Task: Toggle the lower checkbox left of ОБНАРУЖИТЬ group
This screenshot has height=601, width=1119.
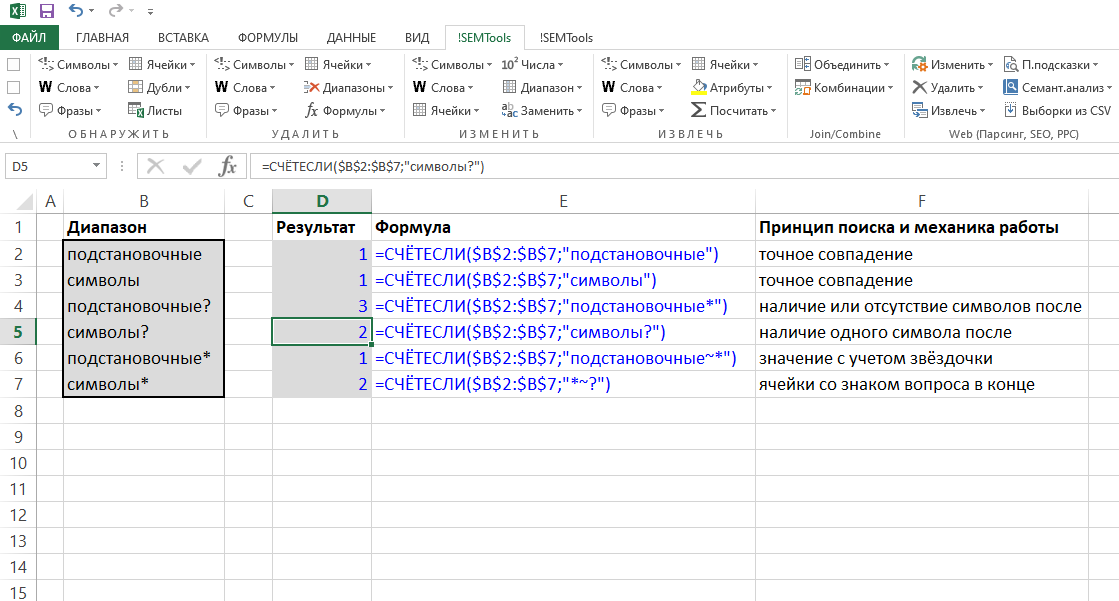Action: click(x=13, y=87)
